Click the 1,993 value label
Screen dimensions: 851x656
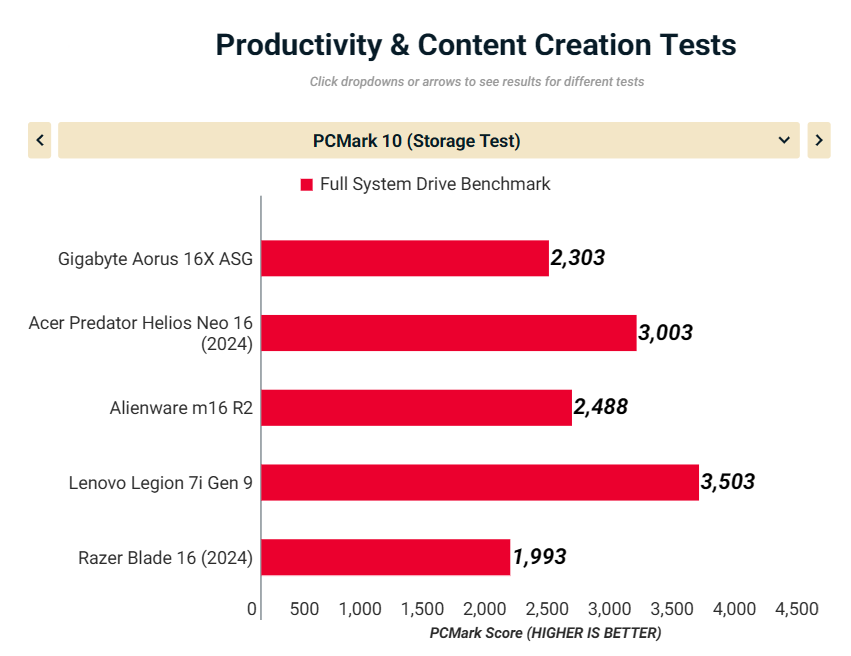(x=540, y=557)
